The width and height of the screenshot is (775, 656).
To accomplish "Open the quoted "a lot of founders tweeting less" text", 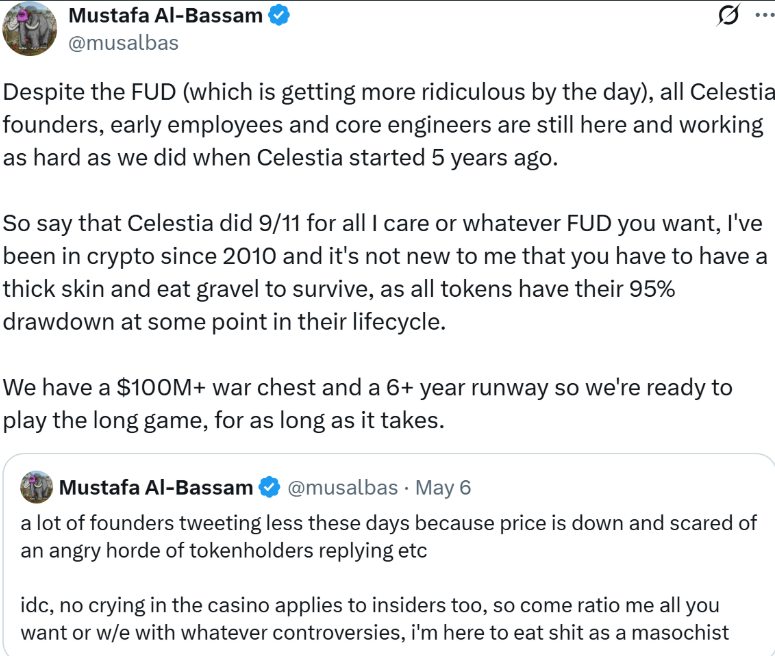I will 388,523.
